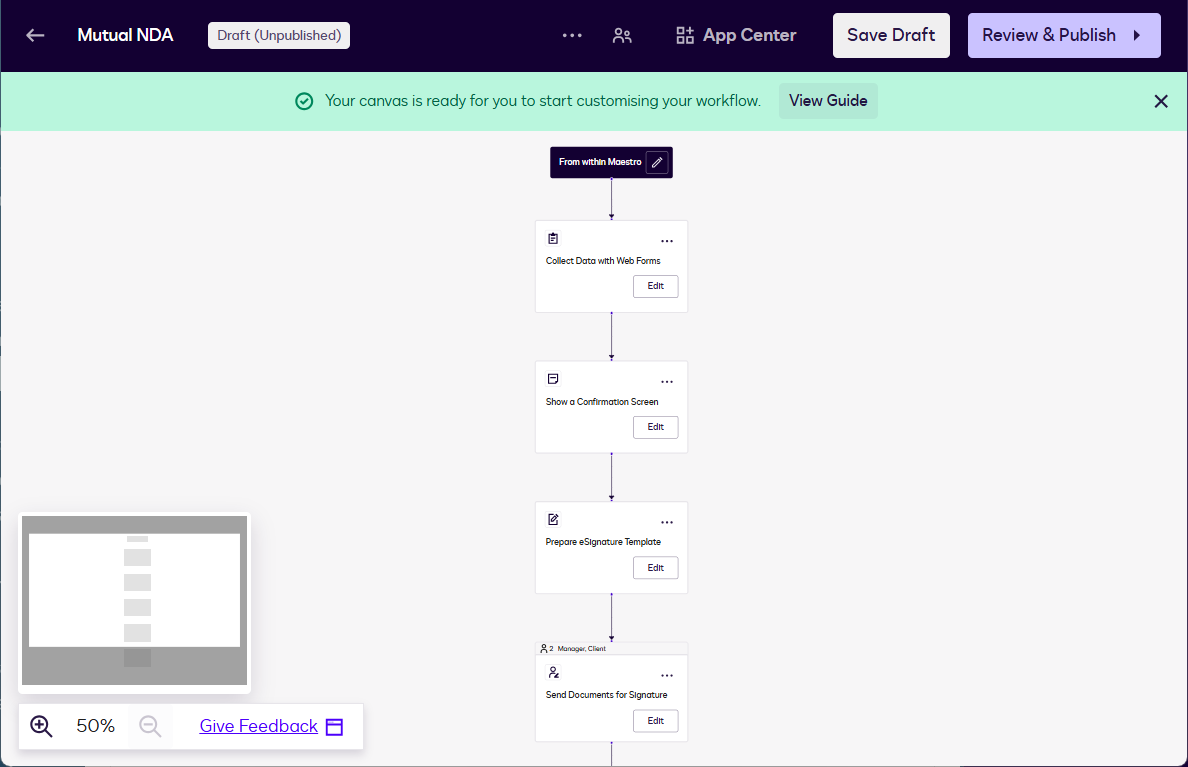Screen dimensions: 1188x767
Task: Click the signature icon on Send Documents step
Action: tap(553, 672)
